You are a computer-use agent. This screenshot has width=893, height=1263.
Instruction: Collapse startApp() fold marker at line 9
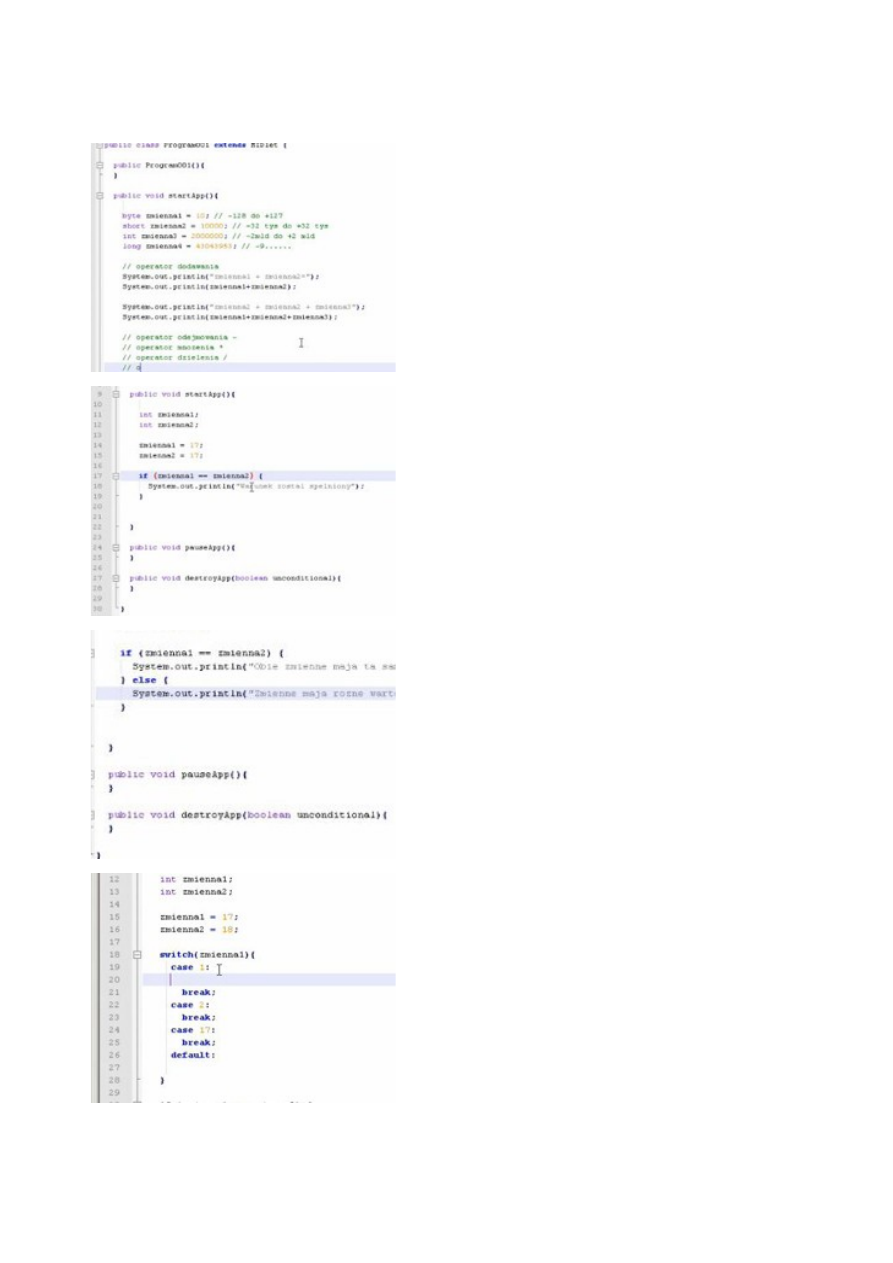(x=117, y=395)
